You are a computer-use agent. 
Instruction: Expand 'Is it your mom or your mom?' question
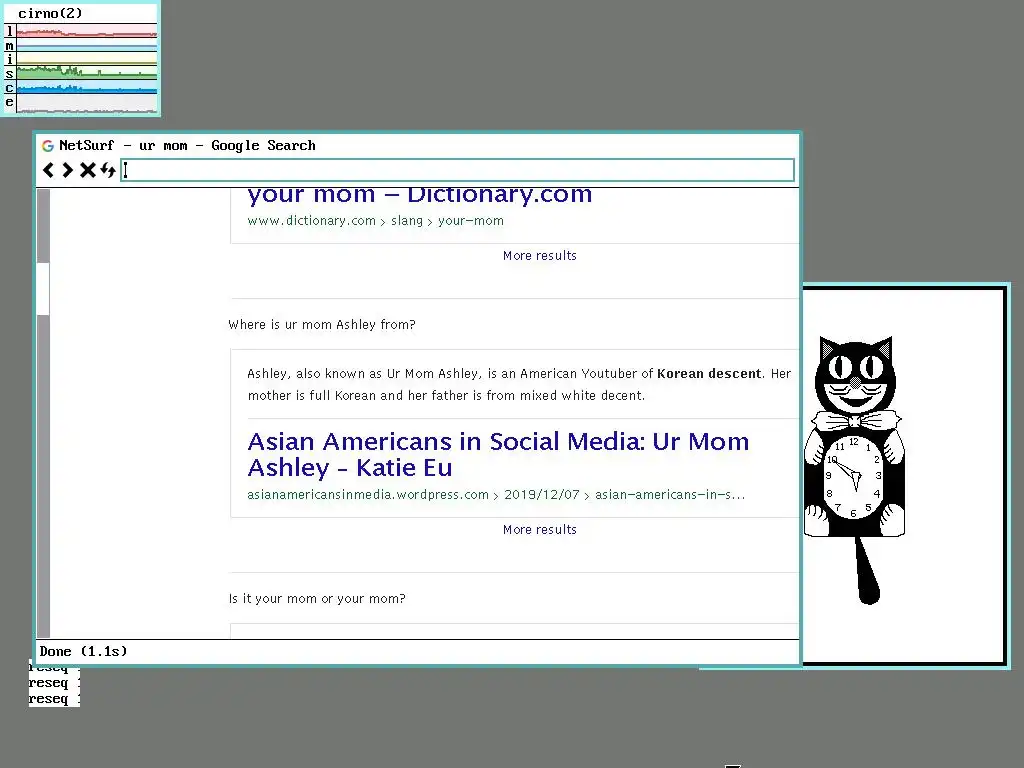317,599
